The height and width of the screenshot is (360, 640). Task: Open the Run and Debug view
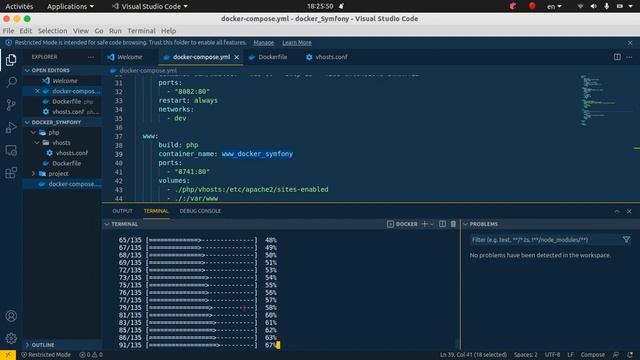click(11, 128)
